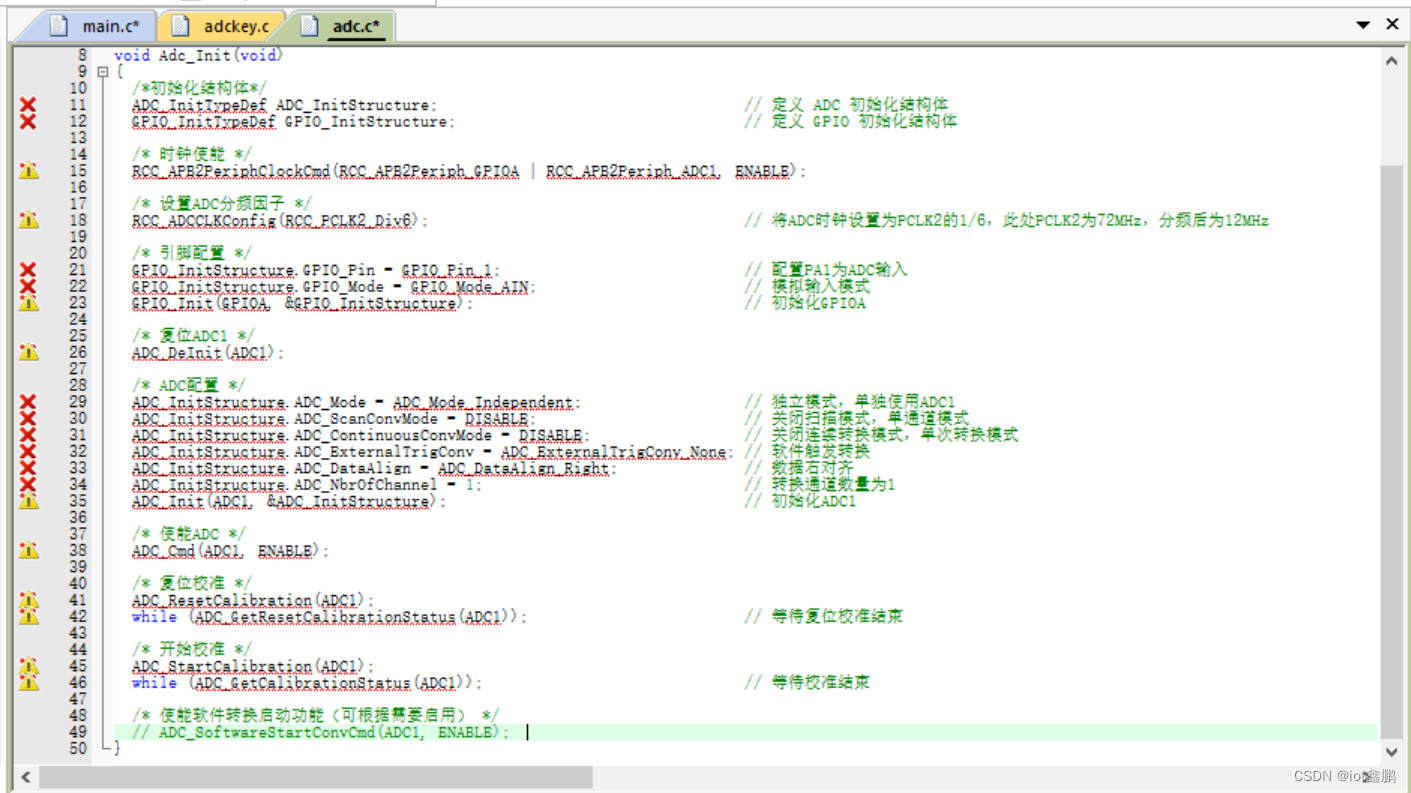
Task: Click the warning icon on line 15
Action: pyautogui.click(x=28, y=171)
